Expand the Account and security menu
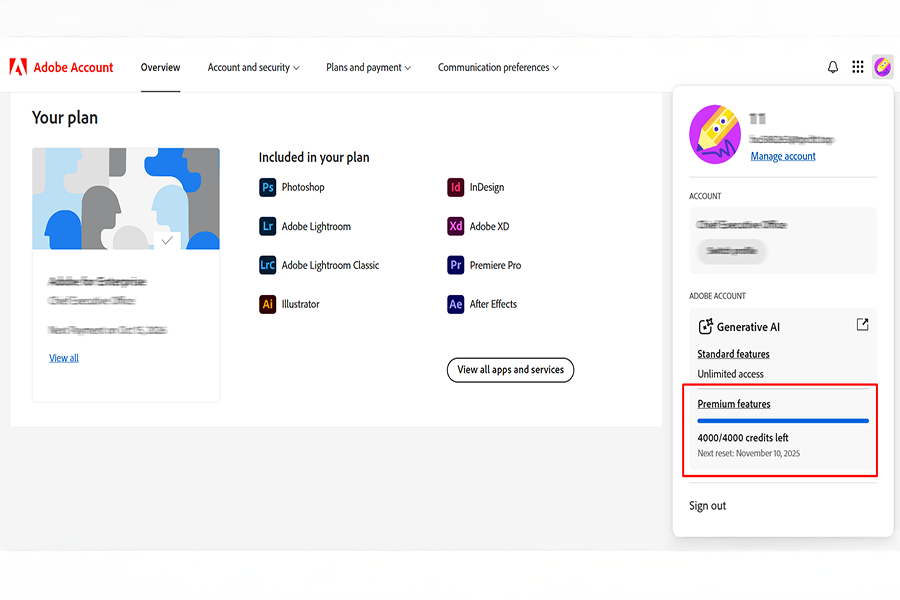 click(x=253, y=68)
